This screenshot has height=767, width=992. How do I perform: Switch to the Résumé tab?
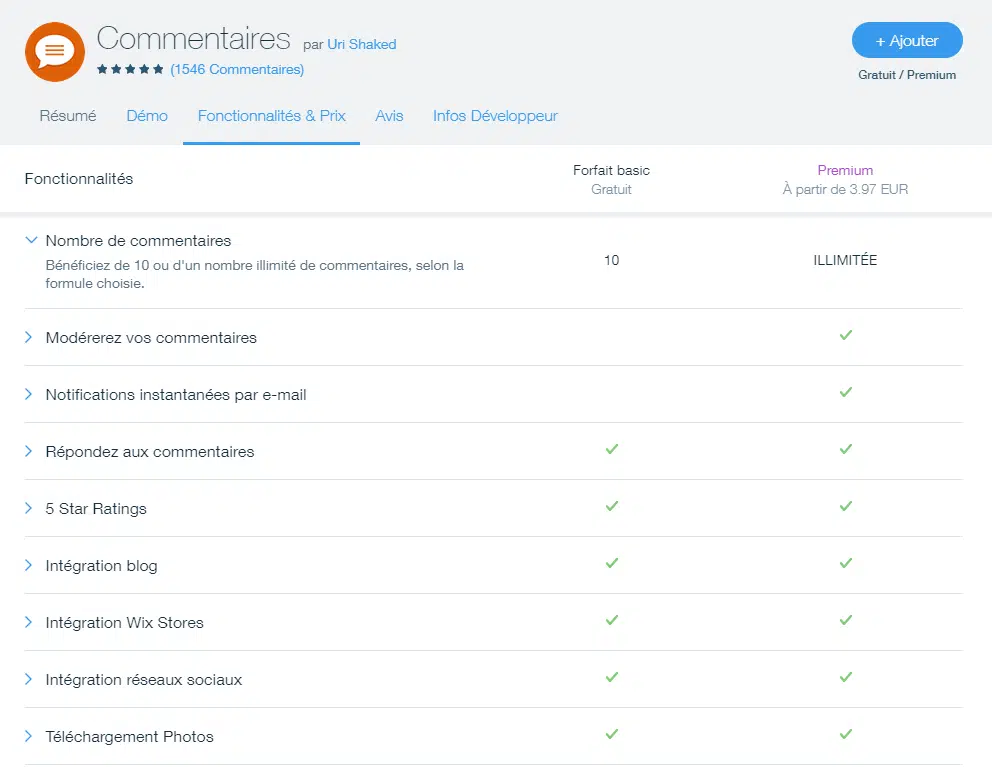click(68, 116)
